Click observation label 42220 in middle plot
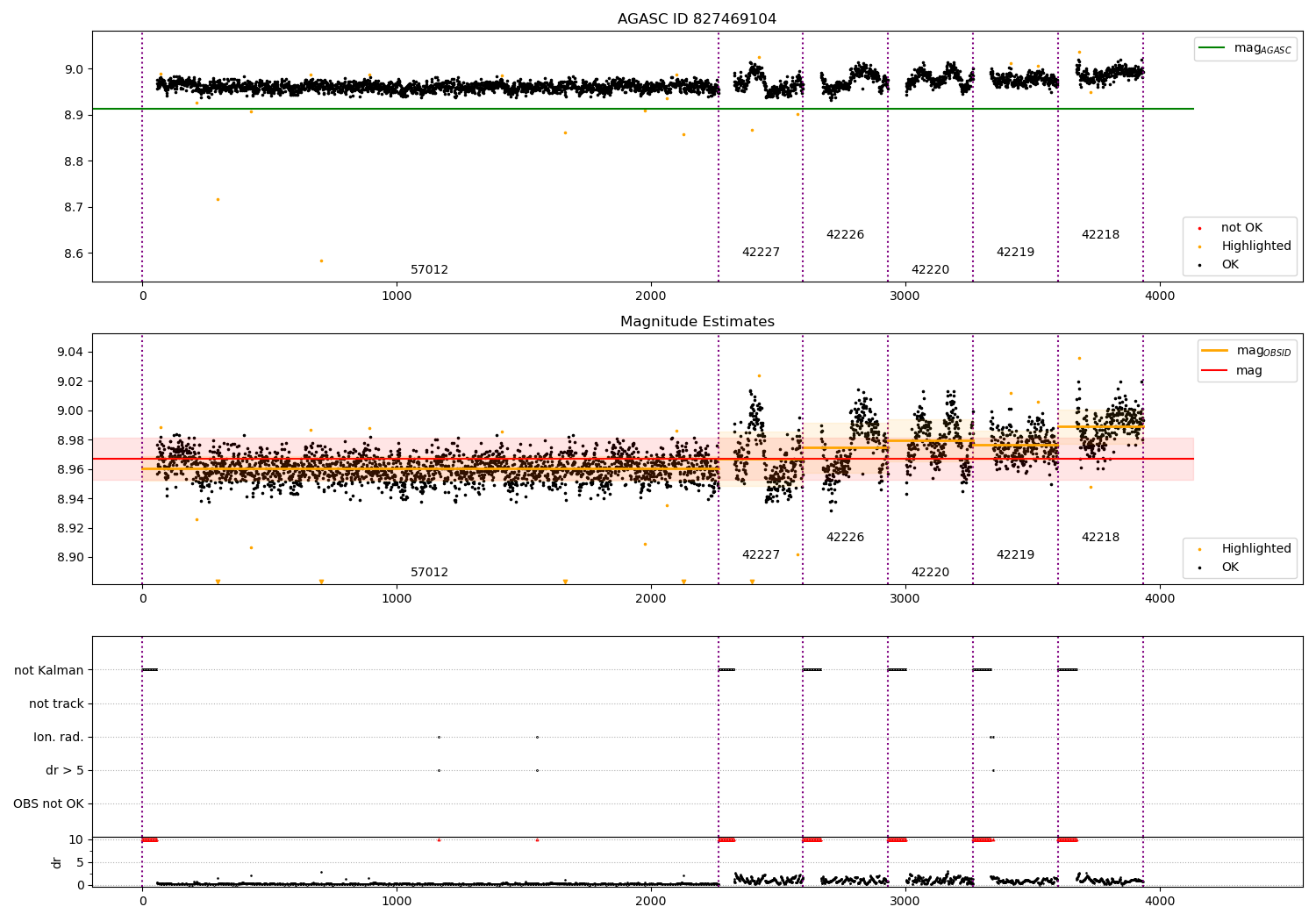Image resolution: width=1316 pixels, height=921 pixels. [x=930, y=573]
